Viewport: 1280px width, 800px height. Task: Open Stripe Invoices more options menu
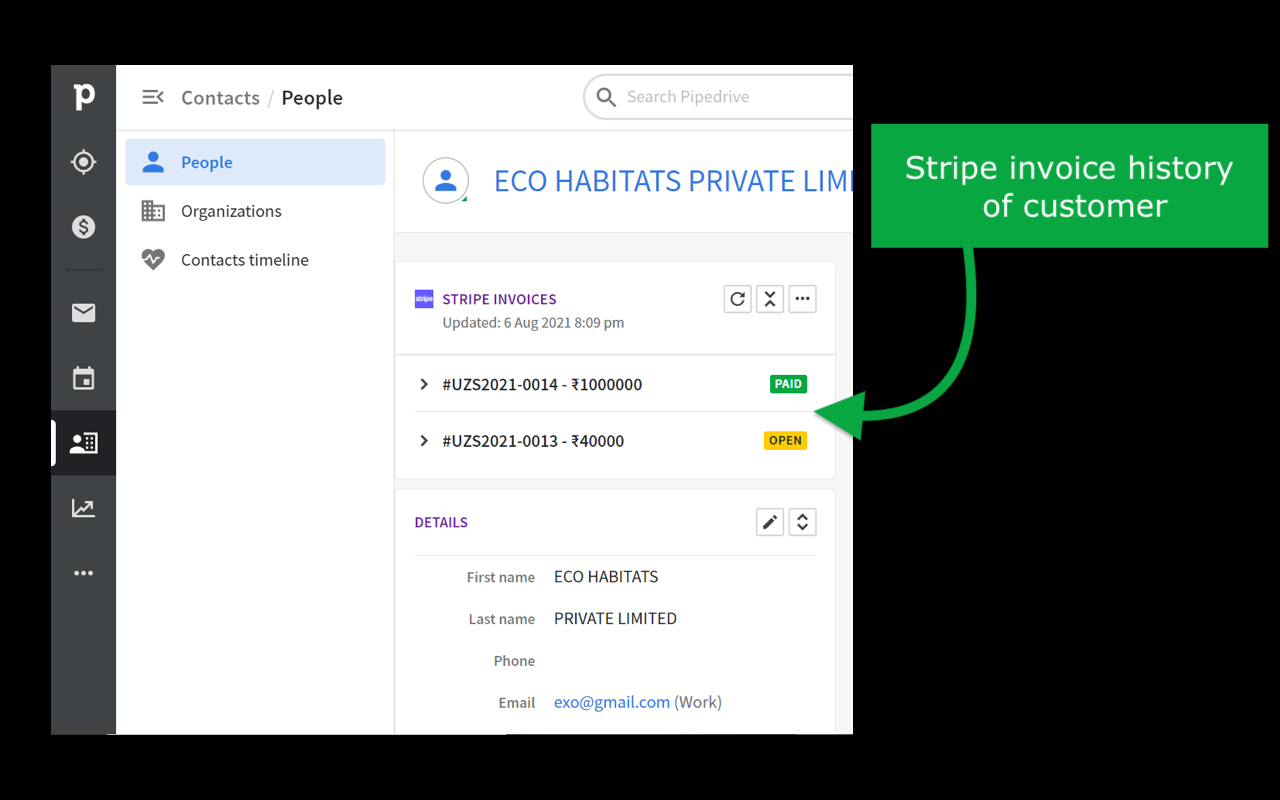(802, 299)
